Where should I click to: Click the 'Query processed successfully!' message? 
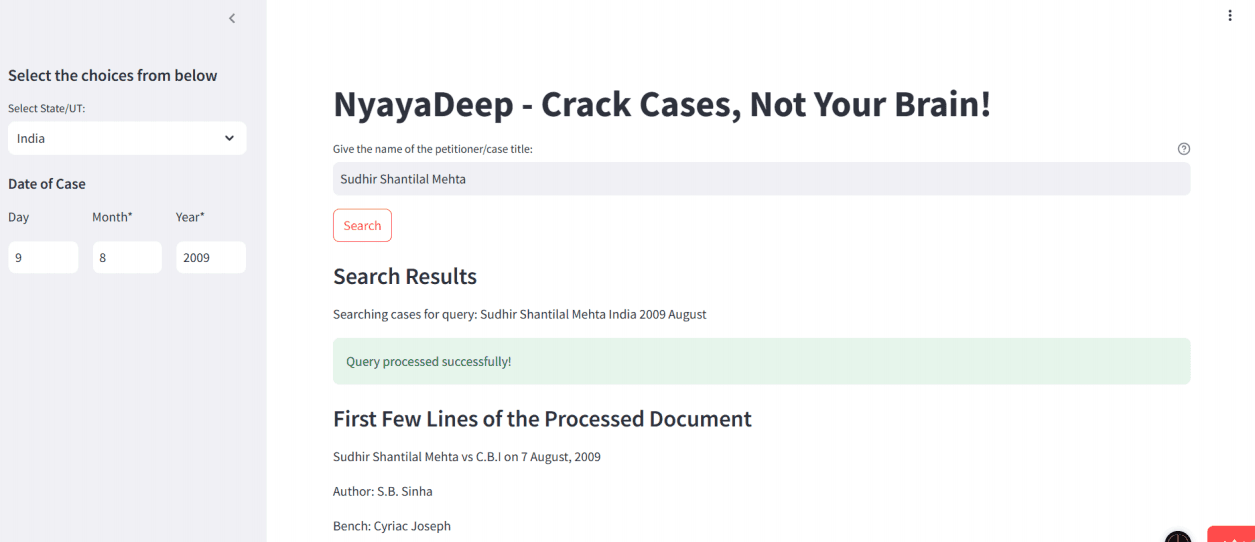point(761,361)
